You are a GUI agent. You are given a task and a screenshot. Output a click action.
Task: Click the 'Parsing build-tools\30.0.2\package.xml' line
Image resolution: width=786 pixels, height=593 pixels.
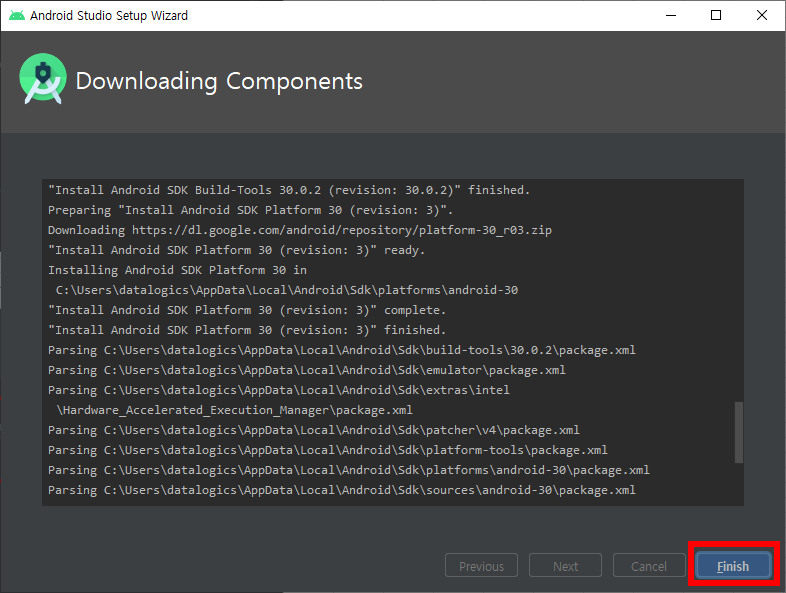pyautogui.click(x=342, y=350)
